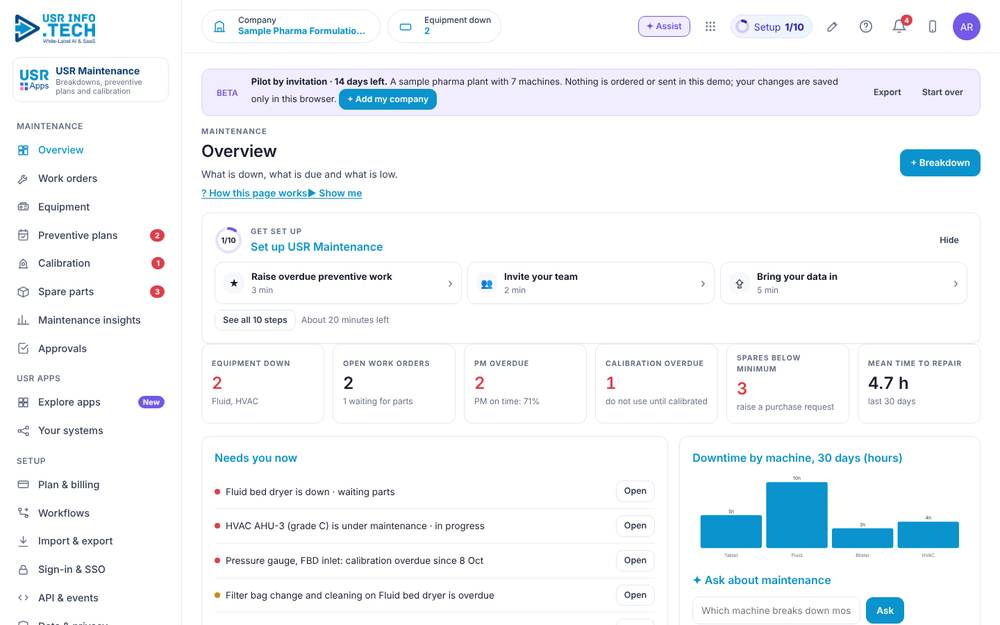Image resolution: width=1000 pixels, height=625 pixels.
Task: Hide the Get set up panel
Action: click(949, 240)
